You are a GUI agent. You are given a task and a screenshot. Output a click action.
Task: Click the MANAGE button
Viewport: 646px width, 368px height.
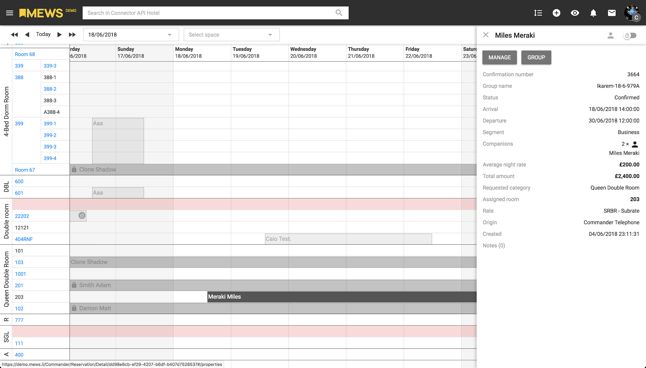point(499,57)
